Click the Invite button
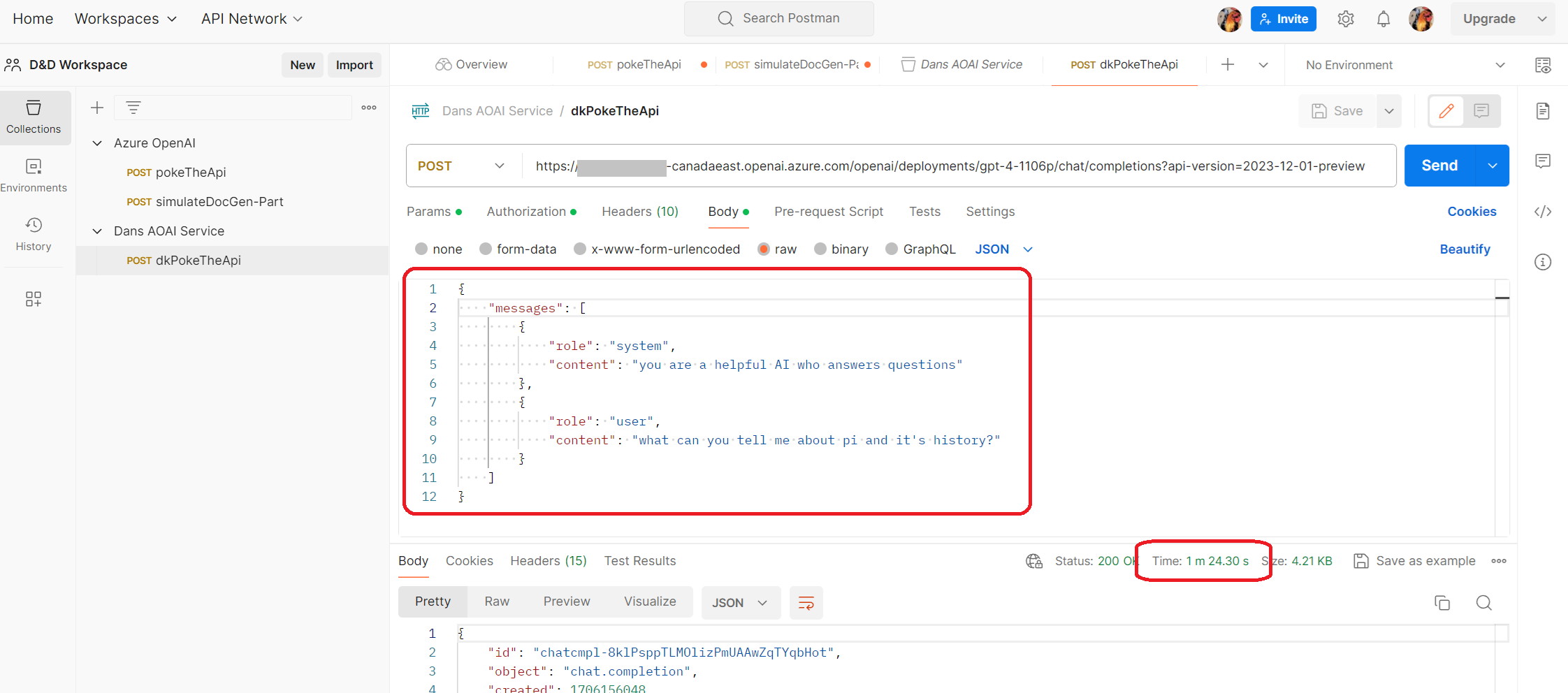 pos(1284,19)
